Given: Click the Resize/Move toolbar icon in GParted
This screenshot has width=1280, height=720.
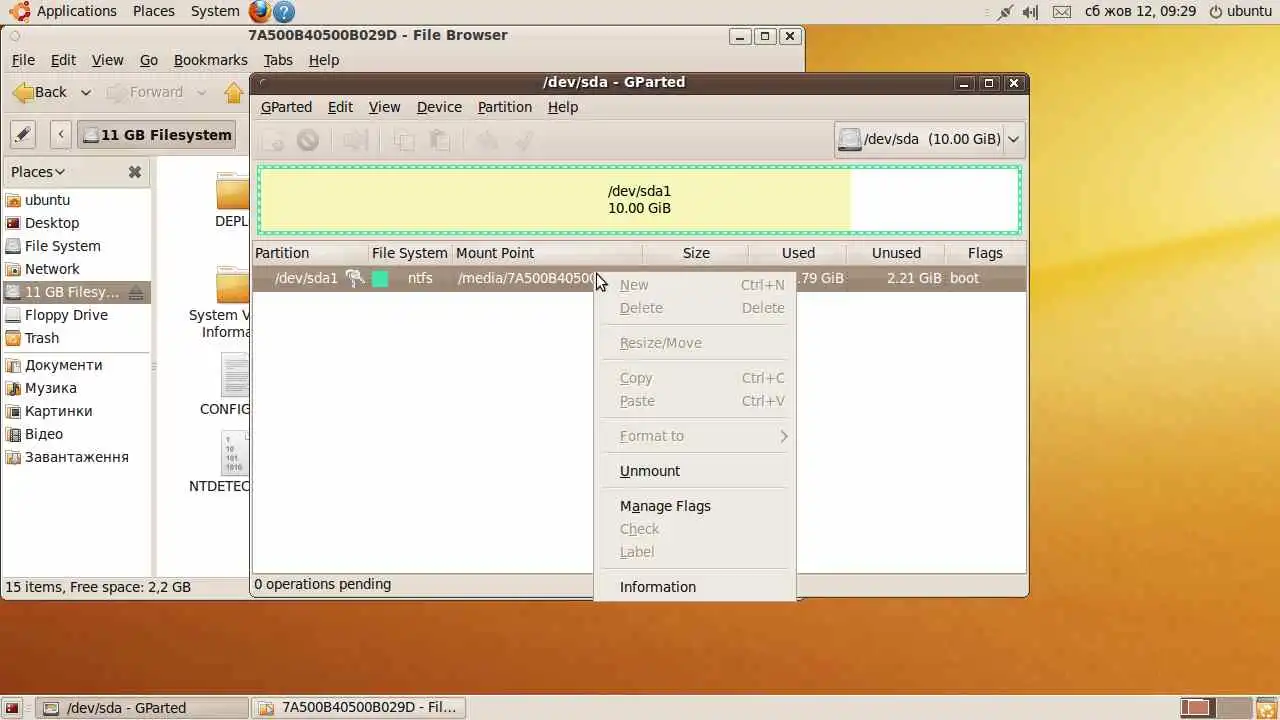Looking at the screenshot, I should tap(356, 140).
